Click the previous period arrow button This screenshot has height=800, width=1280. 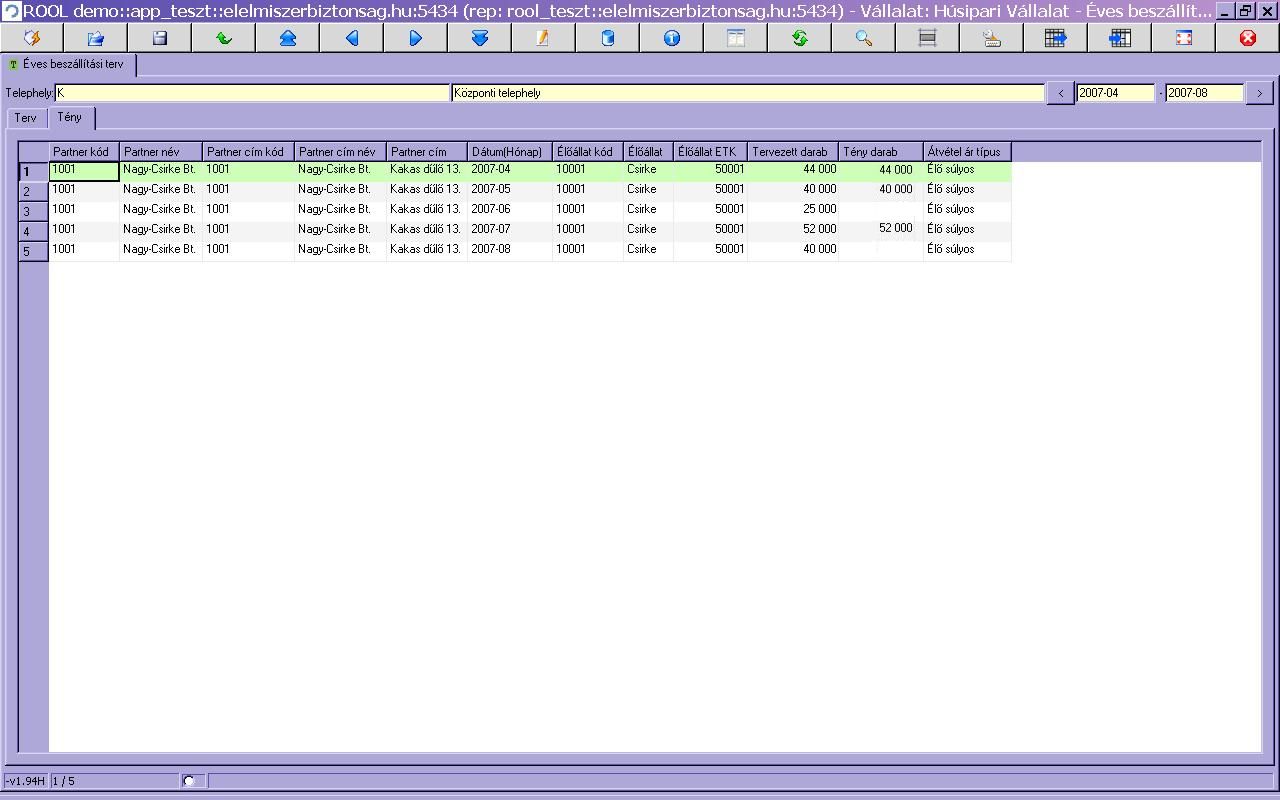(1061, 93)
